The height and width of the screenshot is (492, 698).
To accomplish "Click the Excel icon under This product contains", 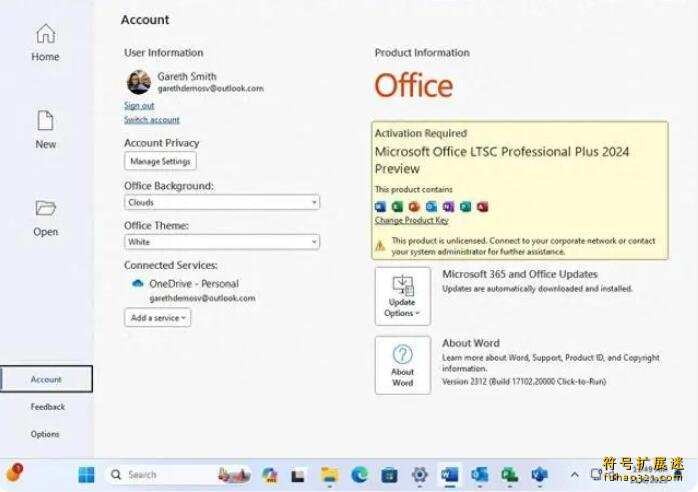I will pos(397,207).
